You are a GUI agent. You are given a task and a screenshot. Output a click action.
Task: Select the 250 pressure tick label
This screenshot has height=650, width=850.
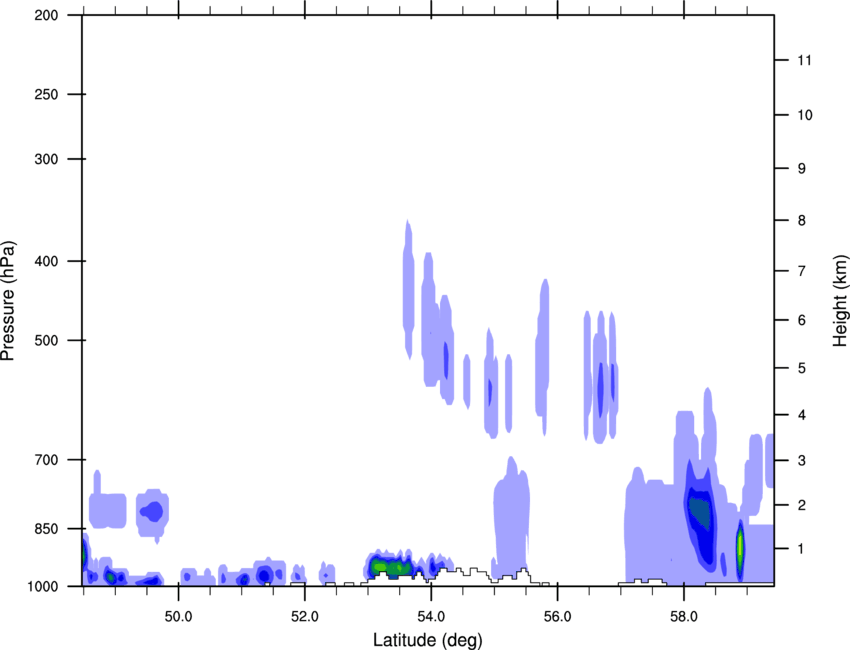click(x=46, y=94)
